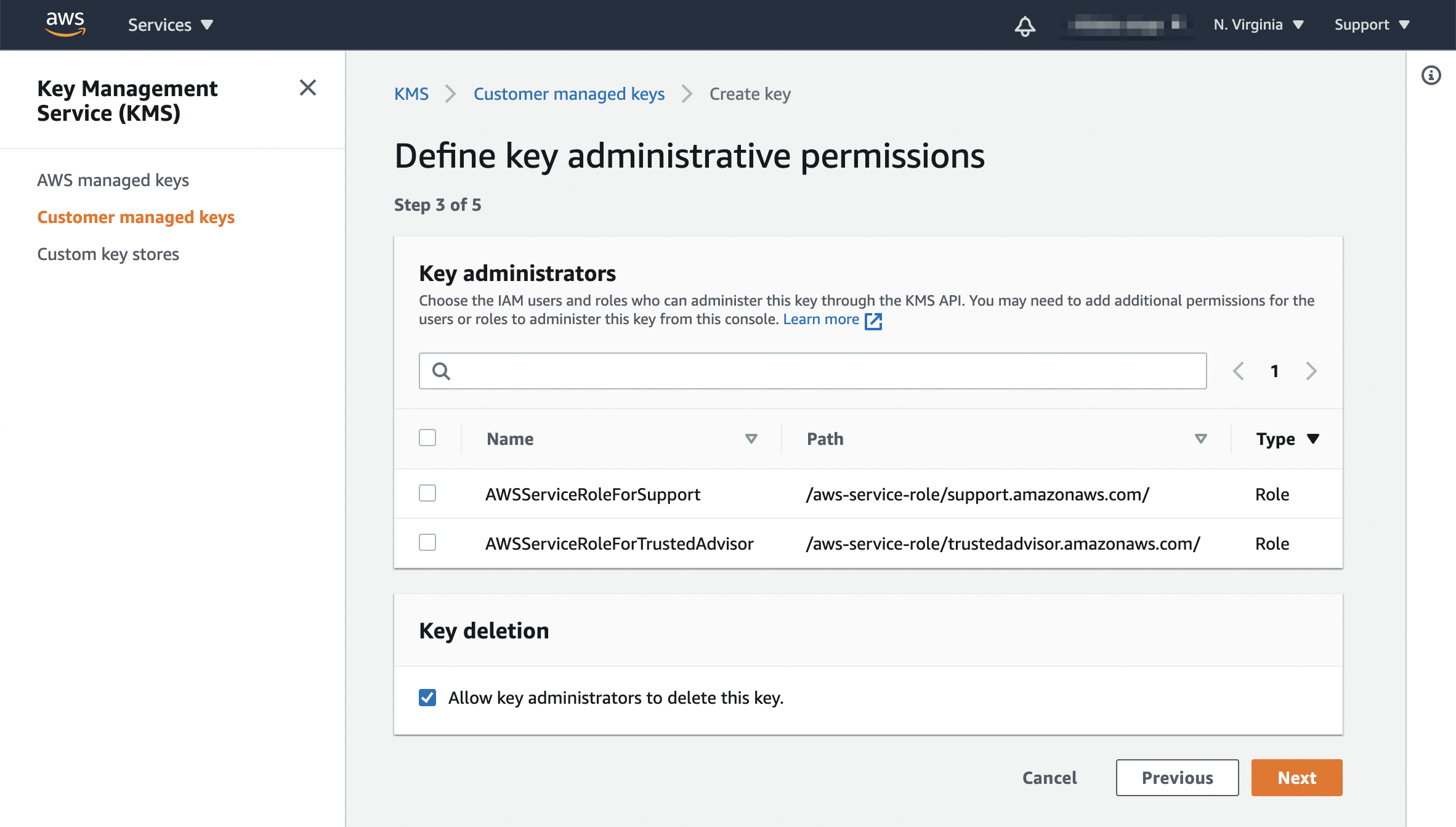The image size is (1456, 827).
Task: Expand the Services dropdown
Action: (x=170, y=25)
